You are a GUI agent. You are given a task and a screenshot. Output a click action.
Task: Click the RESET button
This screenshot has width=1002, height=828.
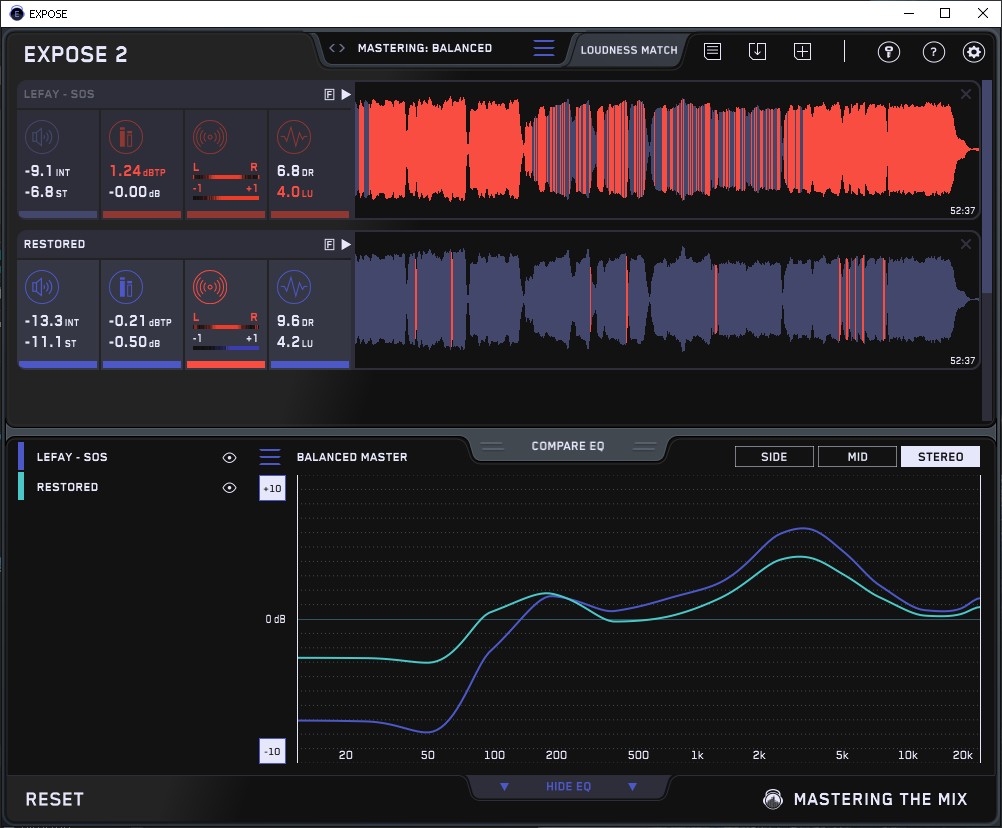[x=54, y=799]
